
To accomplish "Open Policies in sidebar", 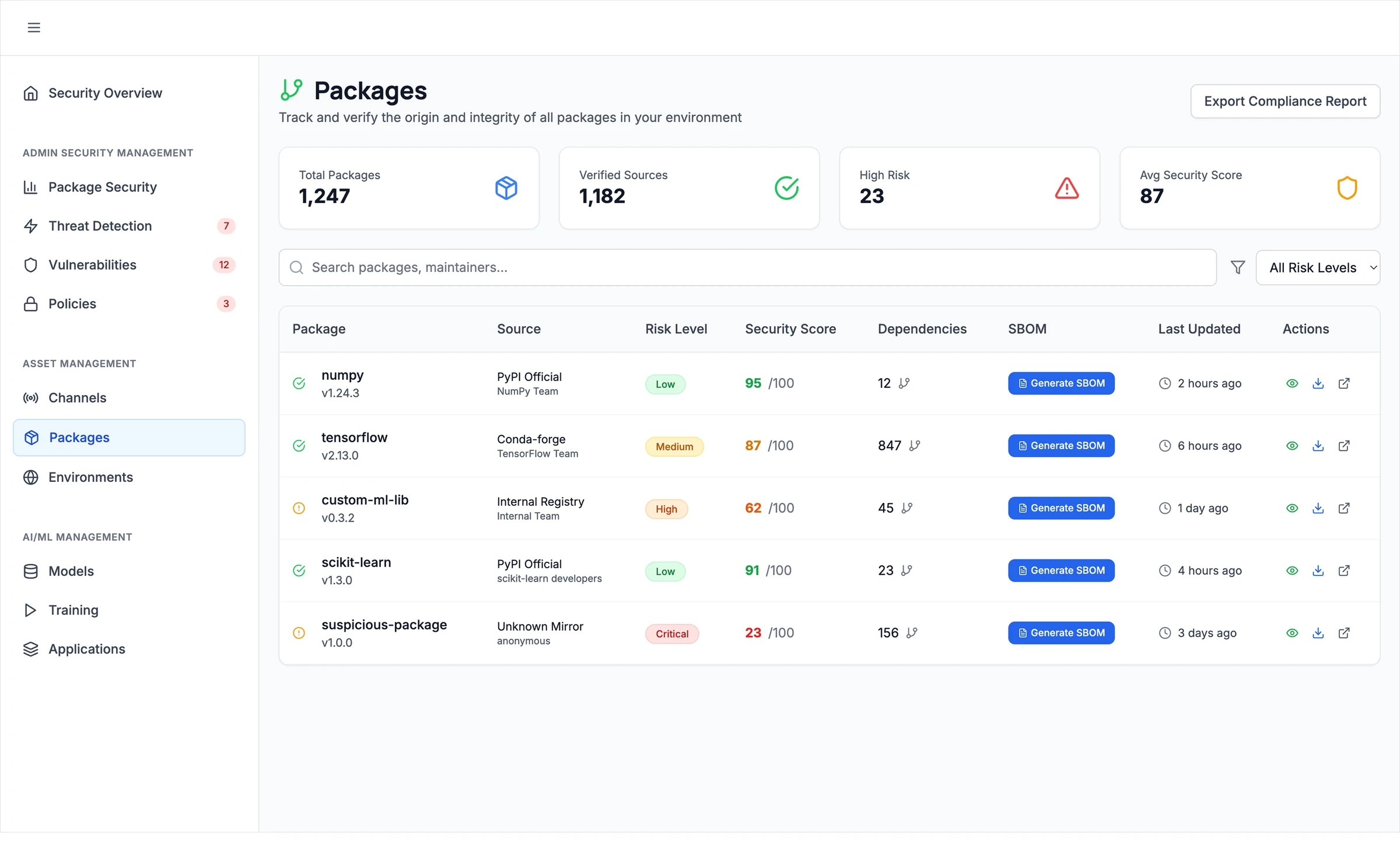I will tap(129, 304).
